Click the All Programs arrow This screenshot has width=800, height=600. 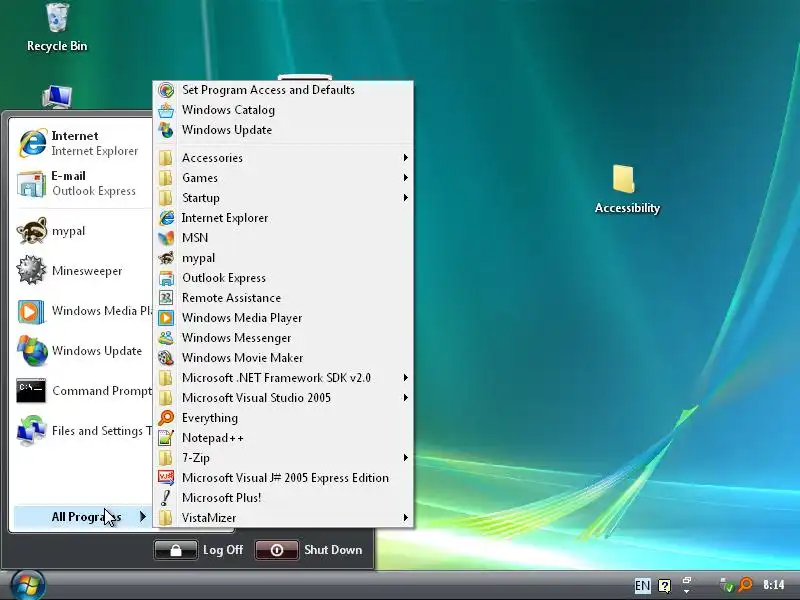click(x=143, y=517)
